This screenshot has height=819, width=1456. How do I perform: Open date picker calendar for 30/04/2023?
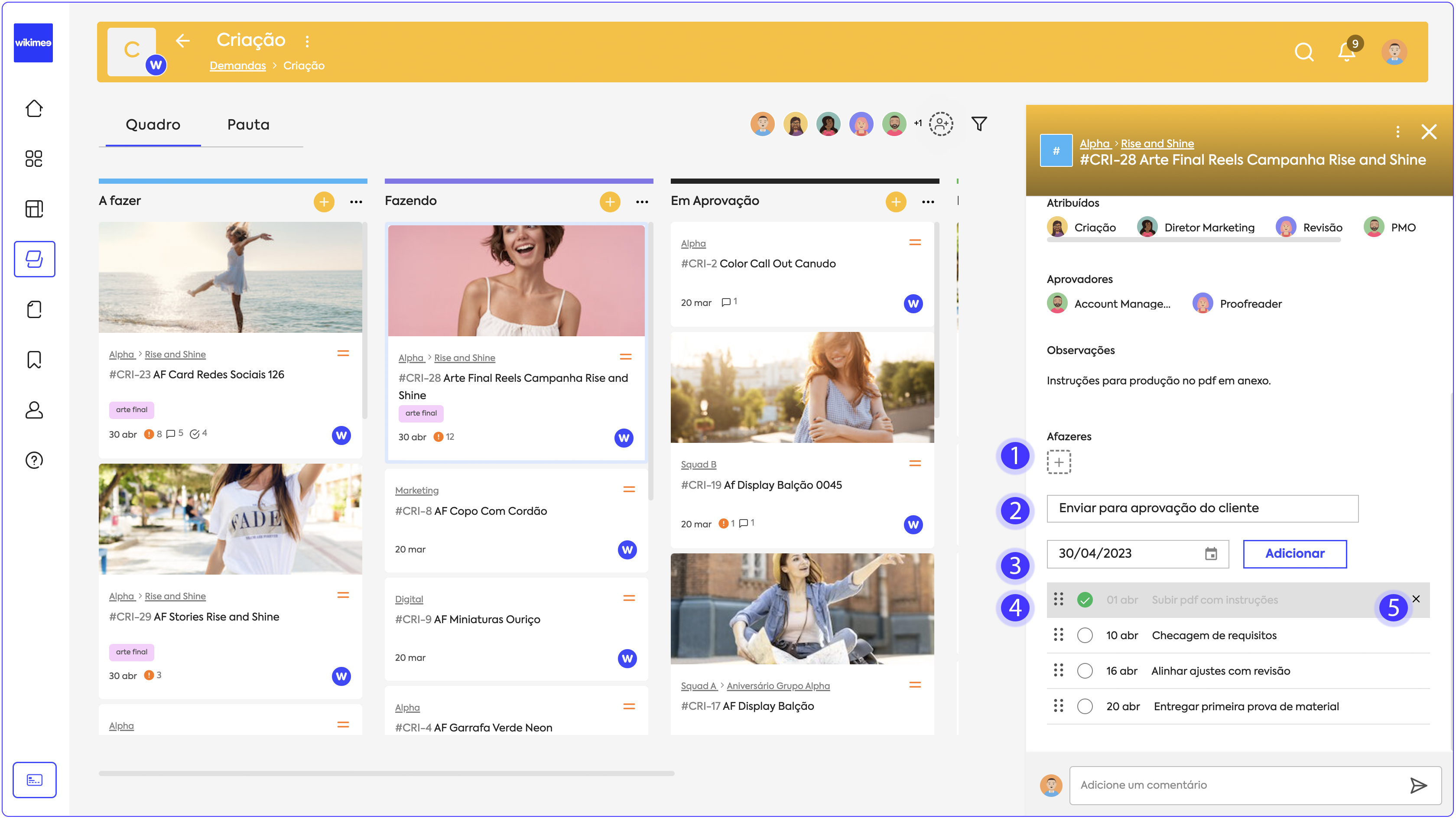pyautogui.click(x=1211, y=554)
